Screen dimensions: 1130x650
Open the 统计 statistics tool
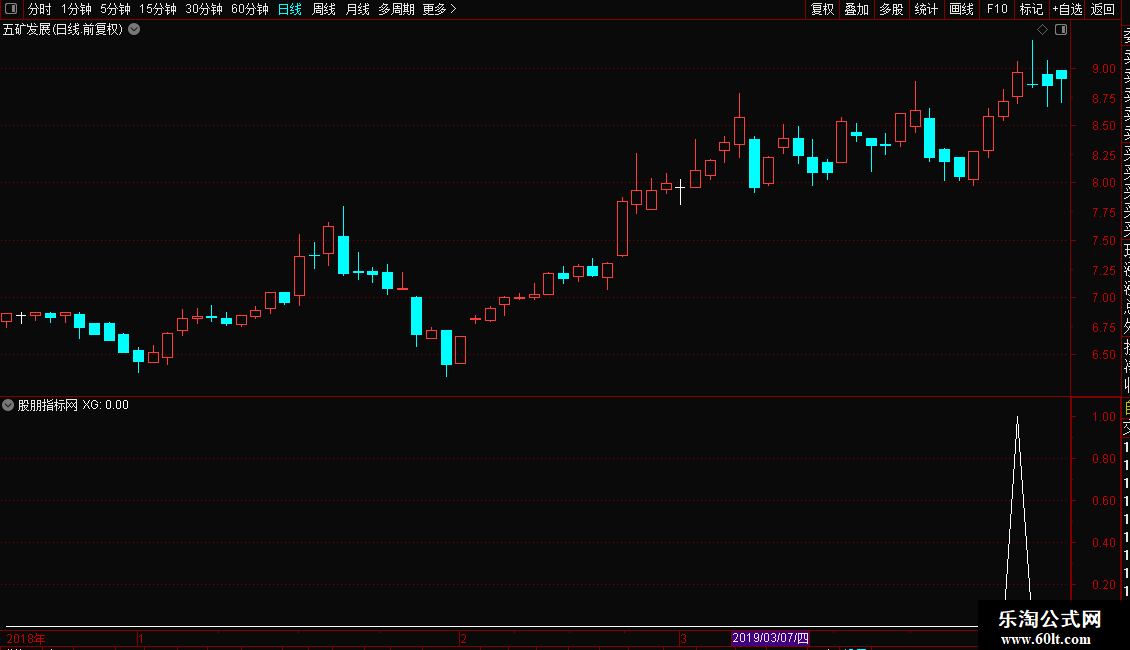pos(925,9)
